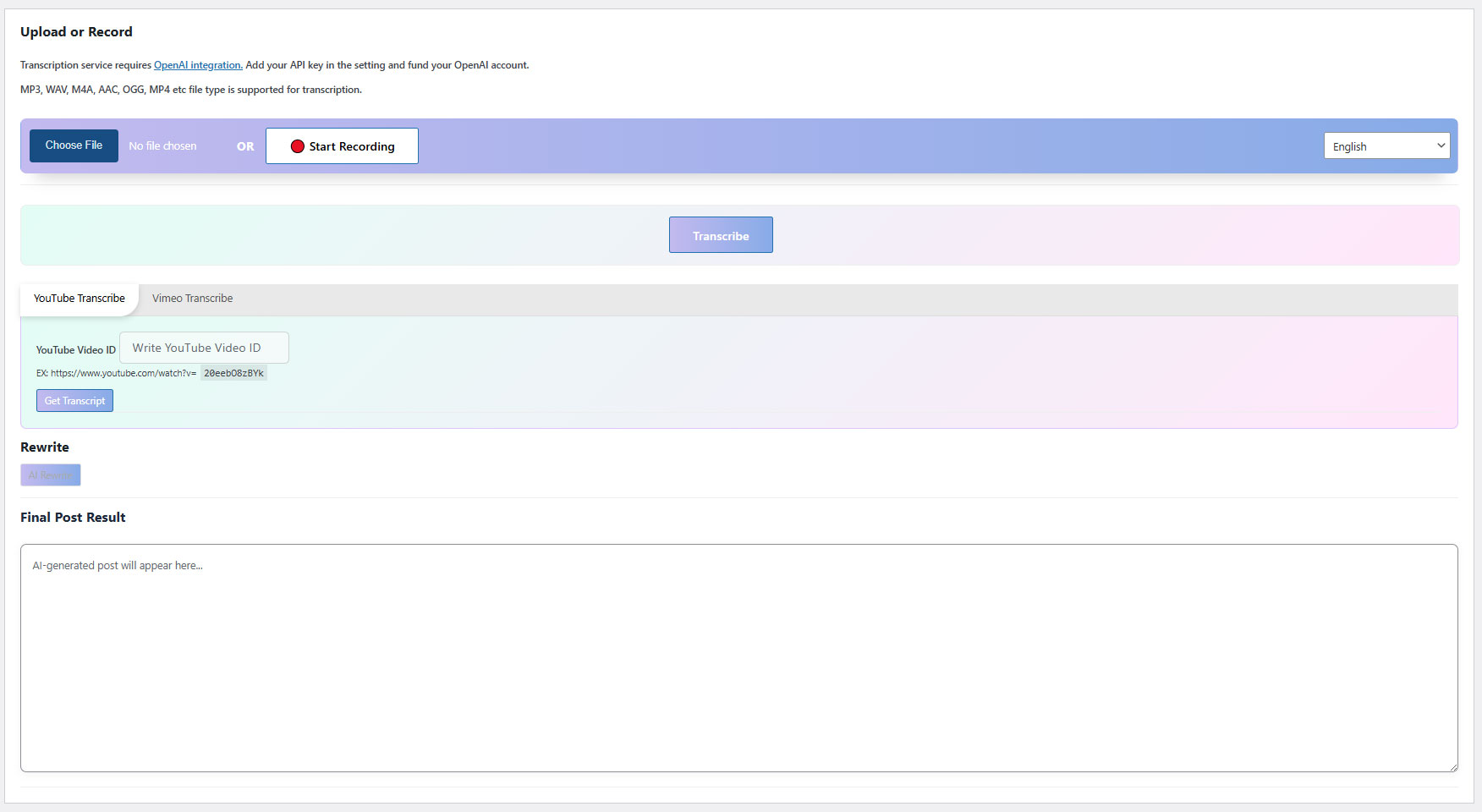Click the AI Rewrite button
This screenshot has height=812, width=1482.
(51, 475)
